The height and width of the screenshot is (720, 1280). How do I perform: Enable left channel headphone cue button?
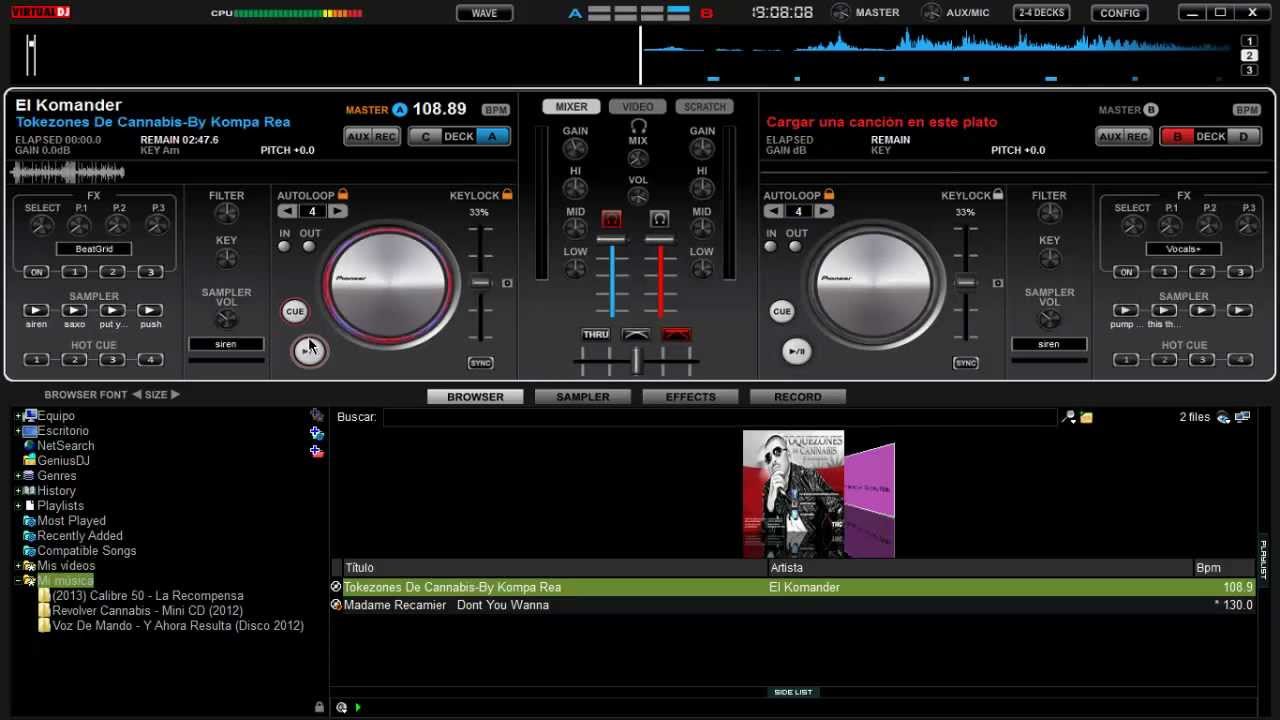(x=611, y=219)
